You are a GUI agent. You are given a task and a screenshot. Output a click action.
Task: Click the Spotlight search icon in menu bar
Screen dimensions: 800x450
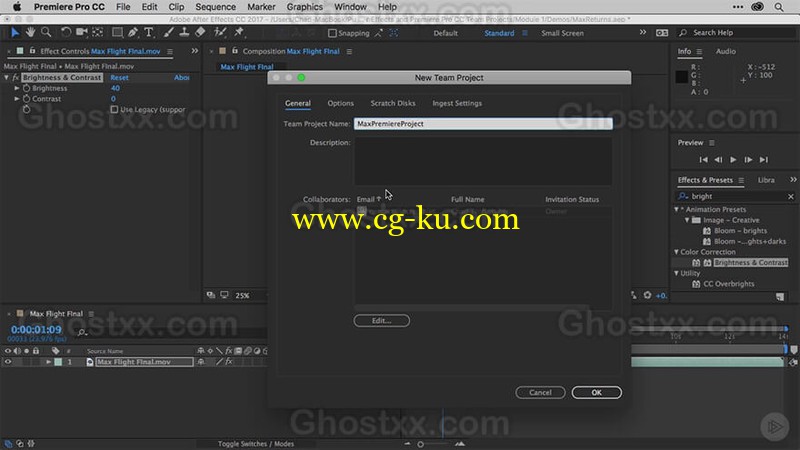tap(779, 7)
